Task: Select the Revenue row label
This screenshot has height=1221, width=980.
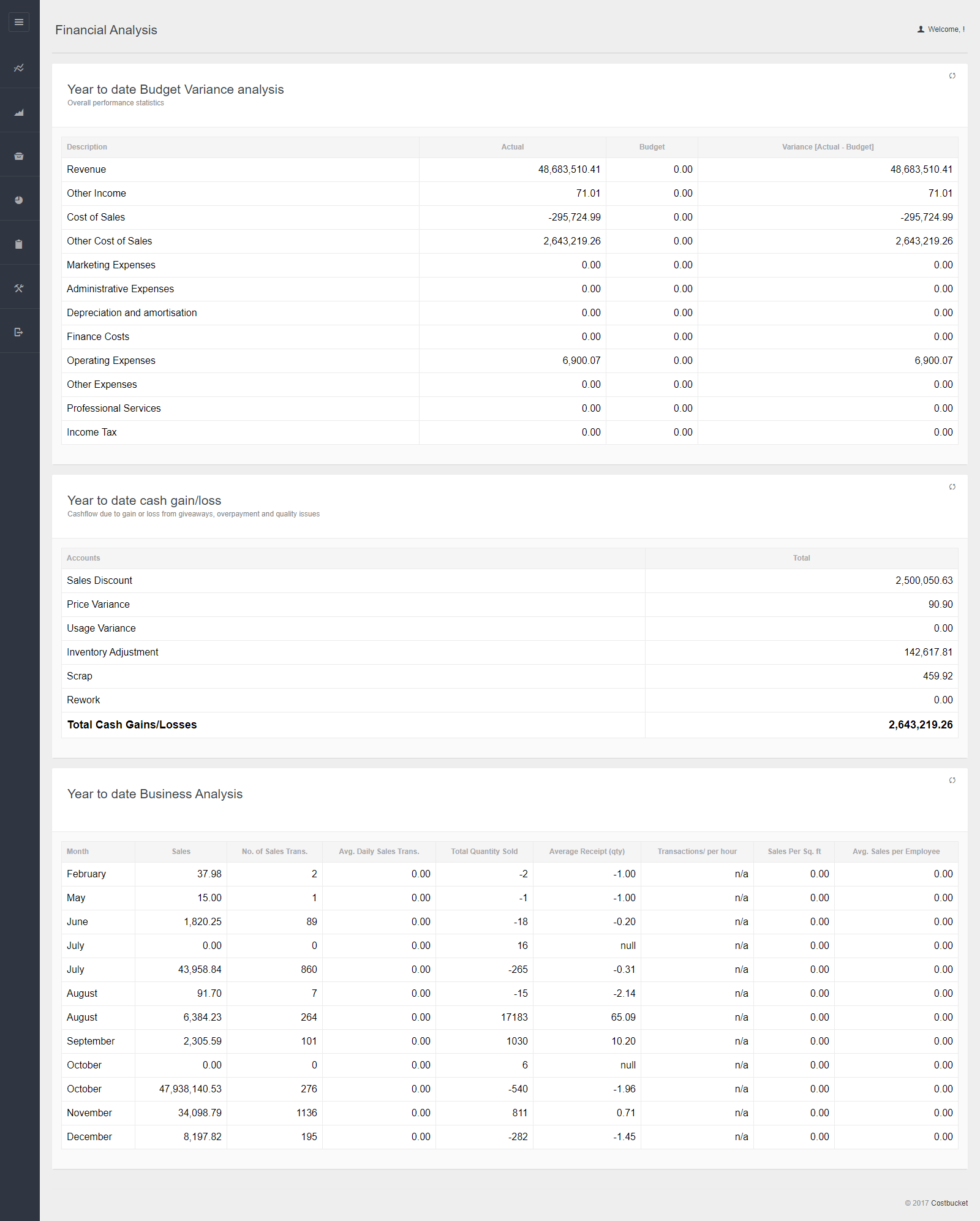Action: click(x=86, y=170)
